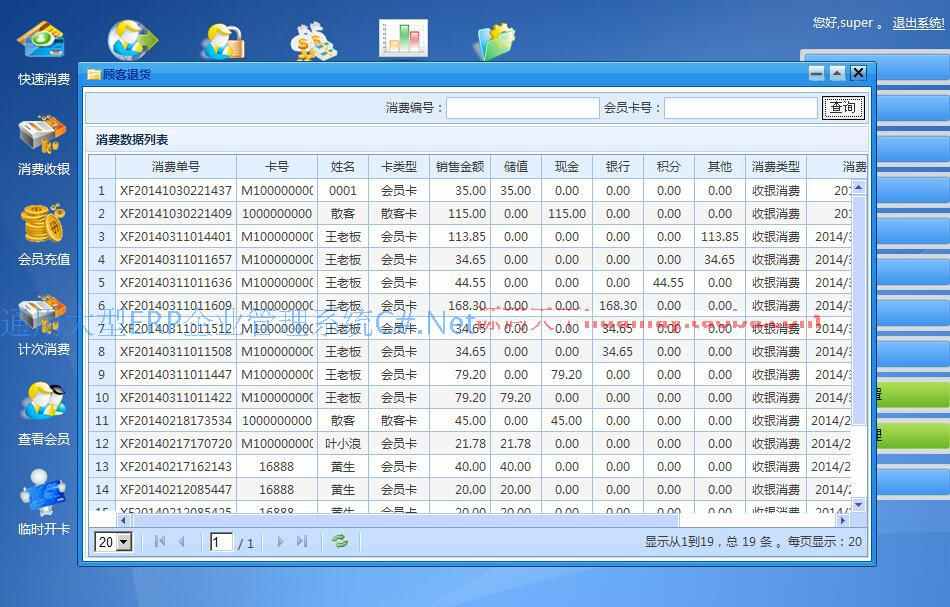Image resolution: width=950 pixels, height=607 pixels.
Task: Click the money bag top icon
Action: 313,41
